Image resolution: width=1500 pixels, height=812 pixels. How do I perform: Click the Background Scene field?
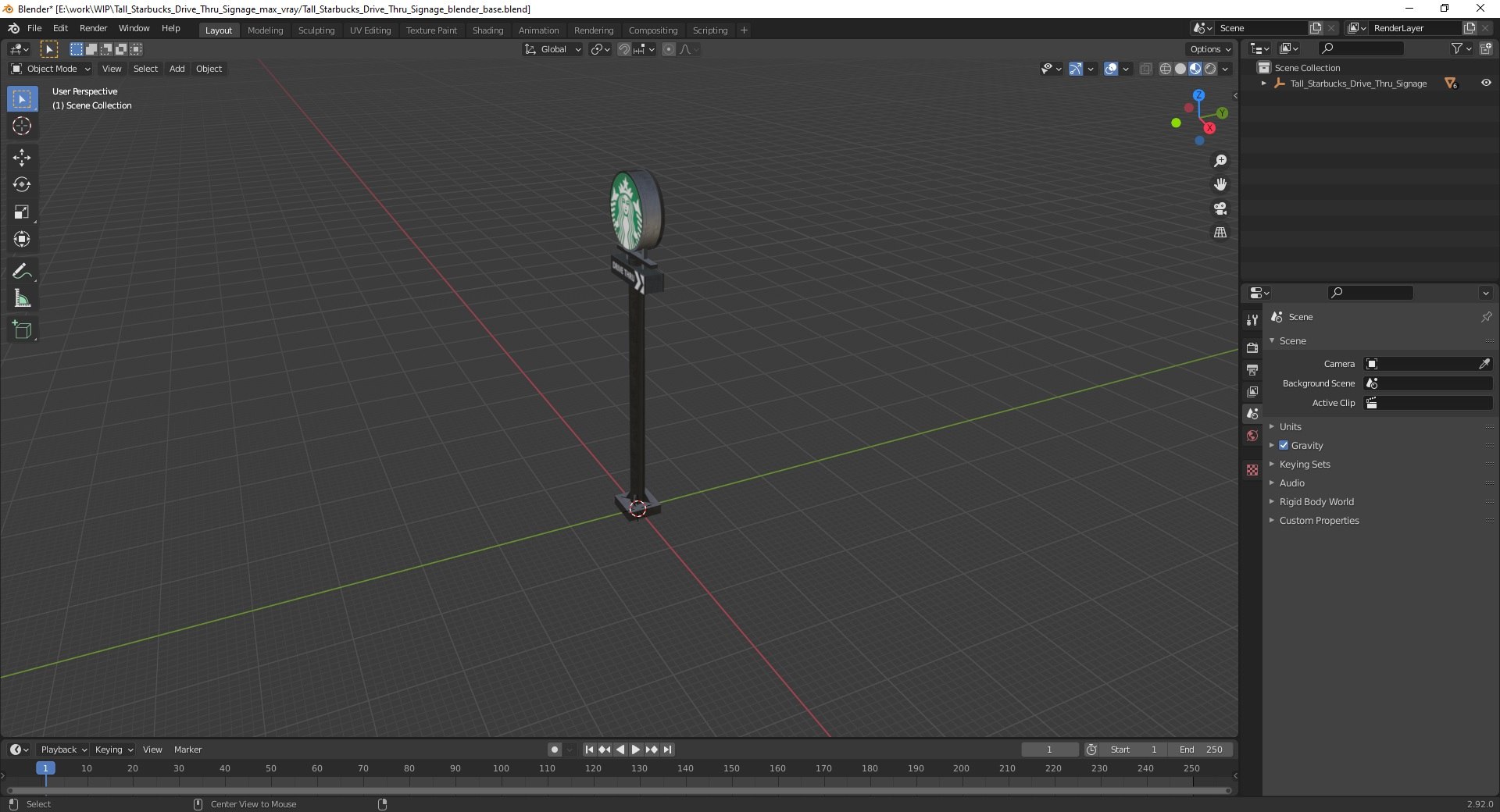[1428, 383]
